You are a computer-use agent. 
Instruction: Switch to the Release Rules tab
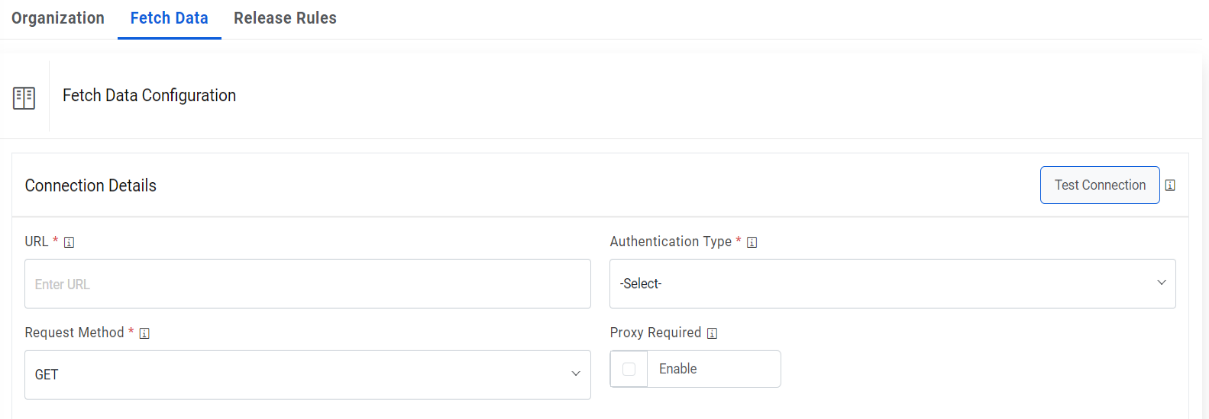tap(285, 18)
